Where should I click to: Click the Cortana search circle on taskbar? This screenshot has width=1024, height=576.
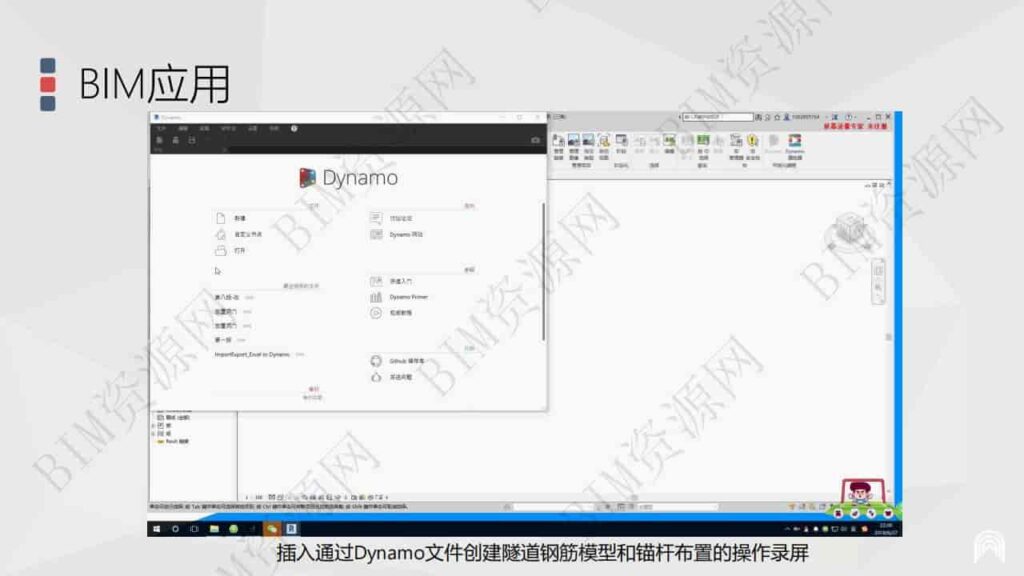[176, 529]
